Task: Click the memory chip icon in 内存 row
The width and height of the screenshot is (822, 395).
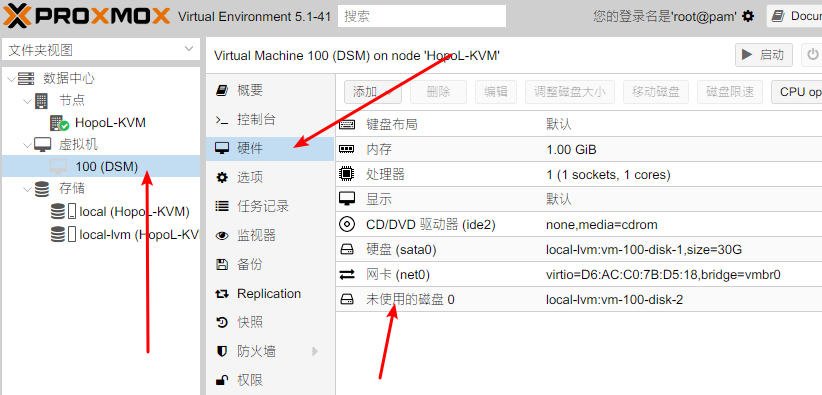Action: tap(347, 150)
